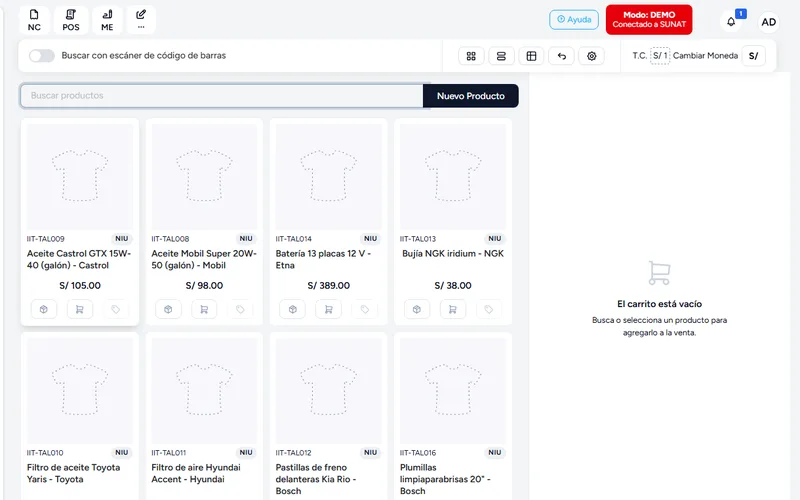Click price tag icon for Bujía NGK
The width and height of the screenshot is (800, 500).
pyautogui.click(x=489, y=309)
